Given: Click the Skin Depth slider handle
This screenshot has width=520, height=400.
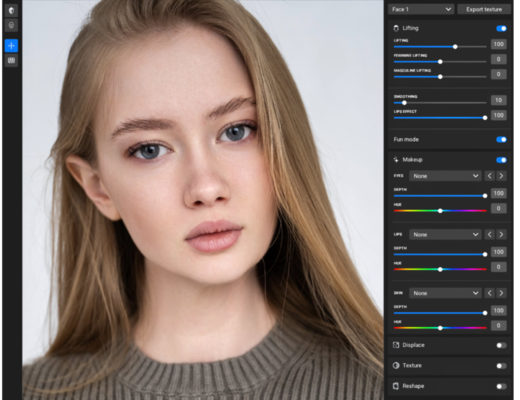Looking at the screenshot, I should point(485,313).
